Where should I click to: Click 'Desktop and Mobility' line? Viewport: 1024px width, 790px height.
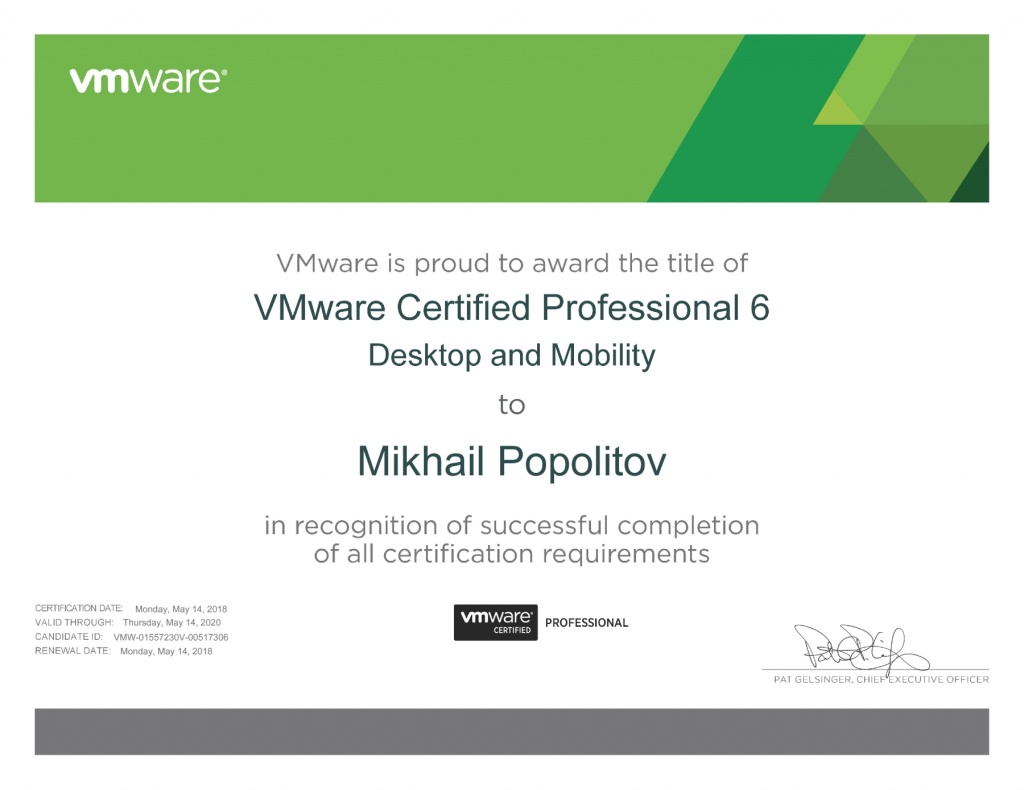(x=512, y=356)
